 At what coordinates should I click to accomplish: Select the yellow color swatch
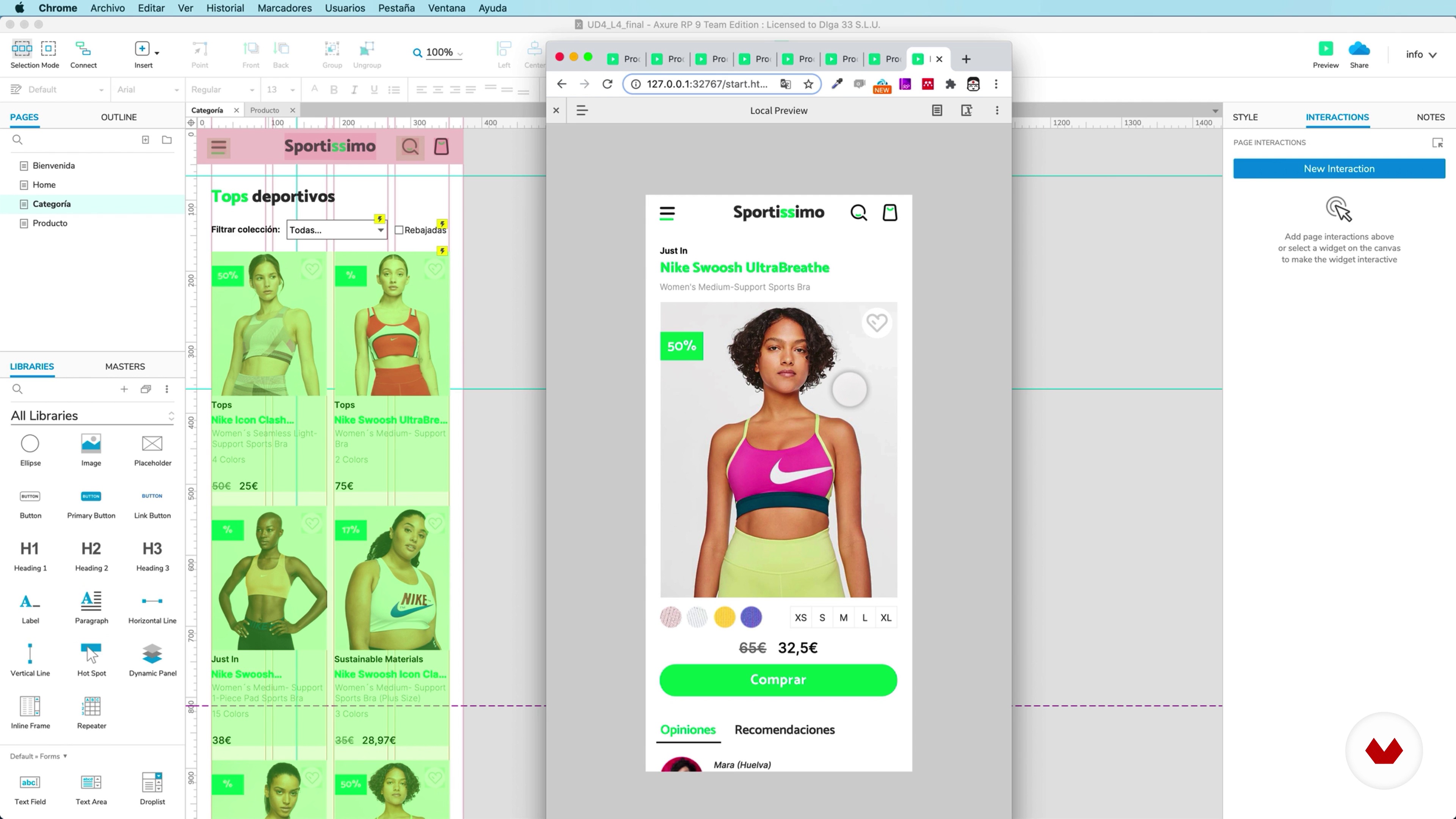(x=724, y=617)
